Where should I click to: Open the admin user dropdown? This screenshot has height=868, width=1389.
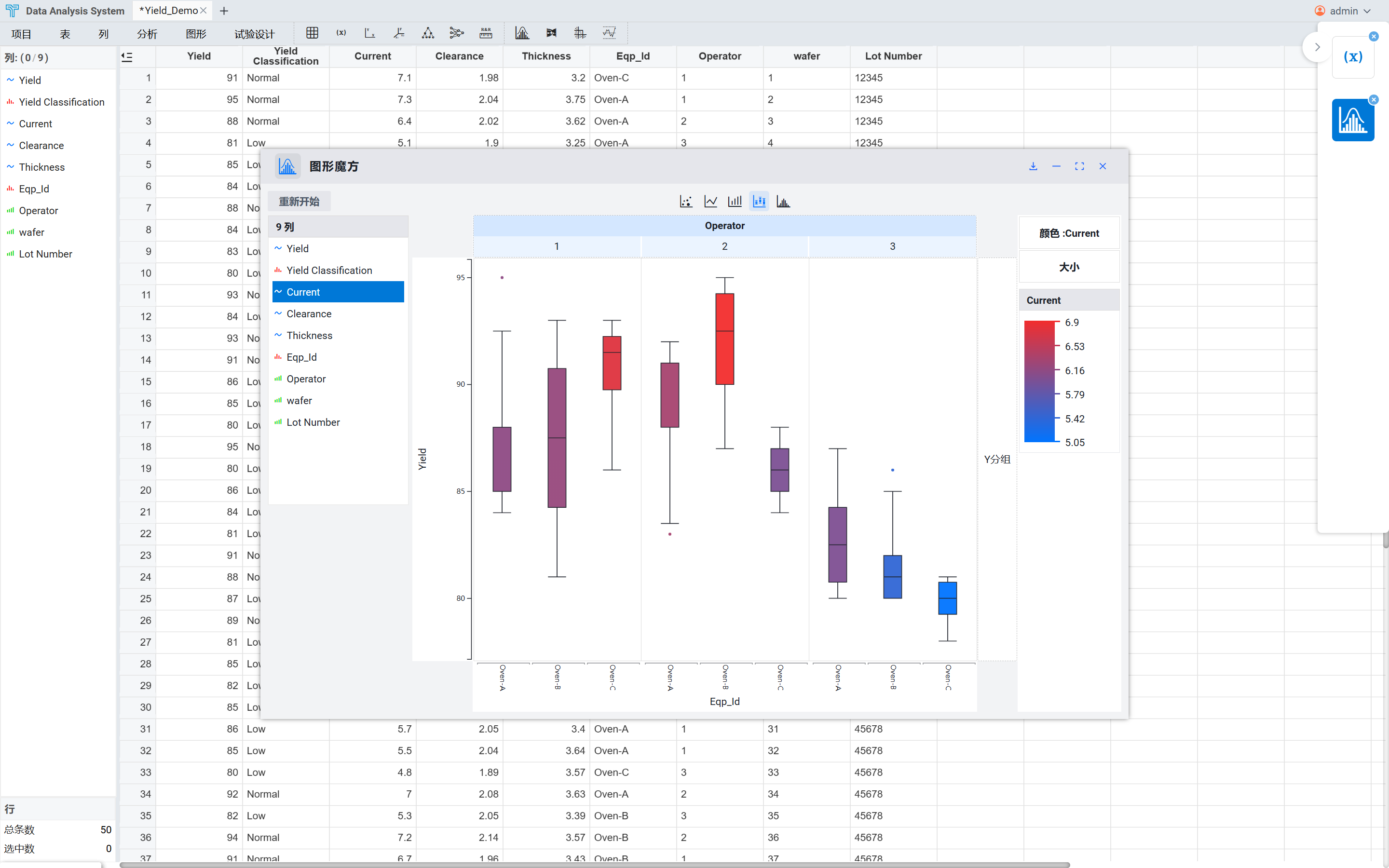pyautogui.click(x=1343, y=11)
